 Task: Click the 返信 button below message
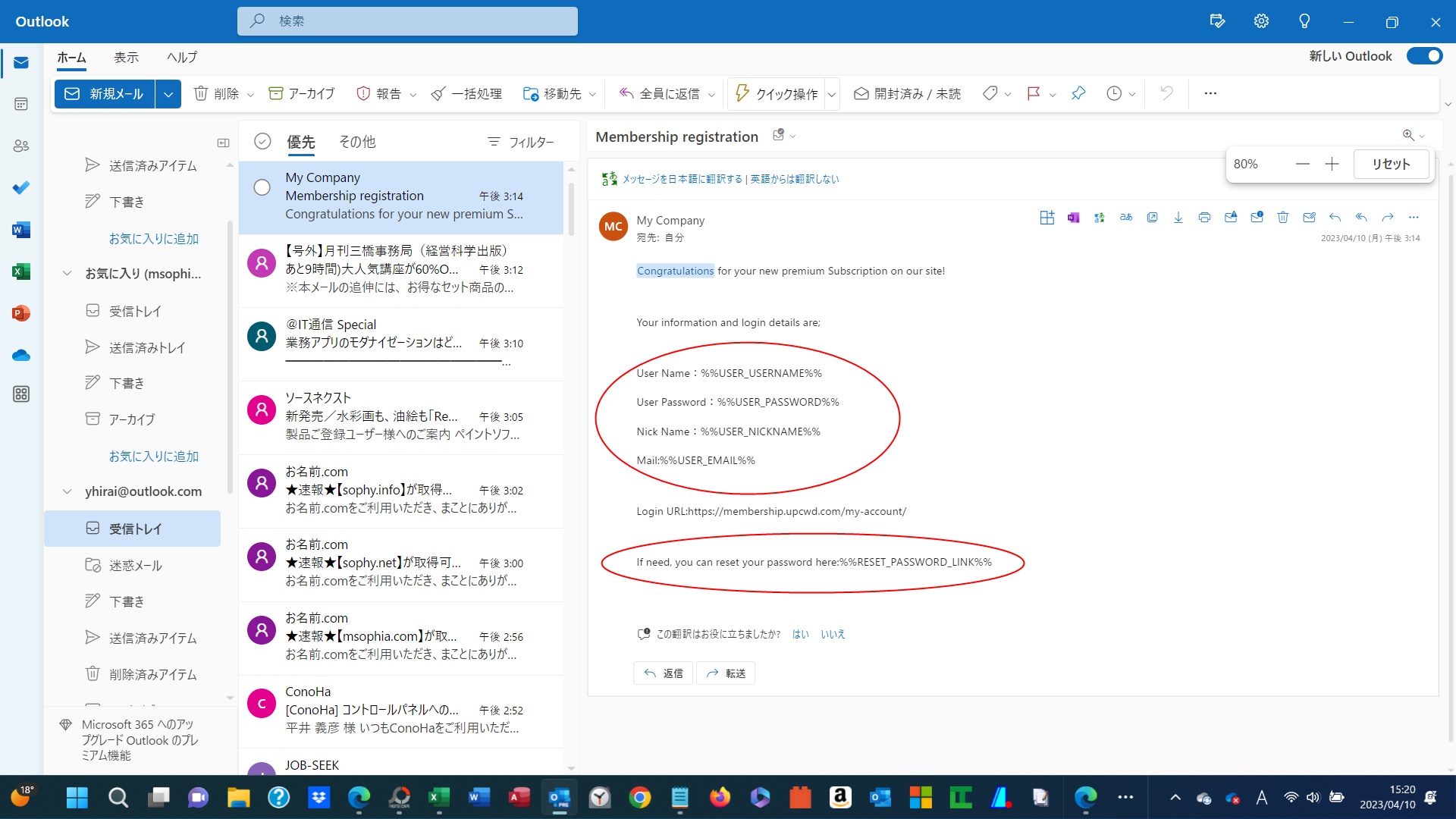663,673
